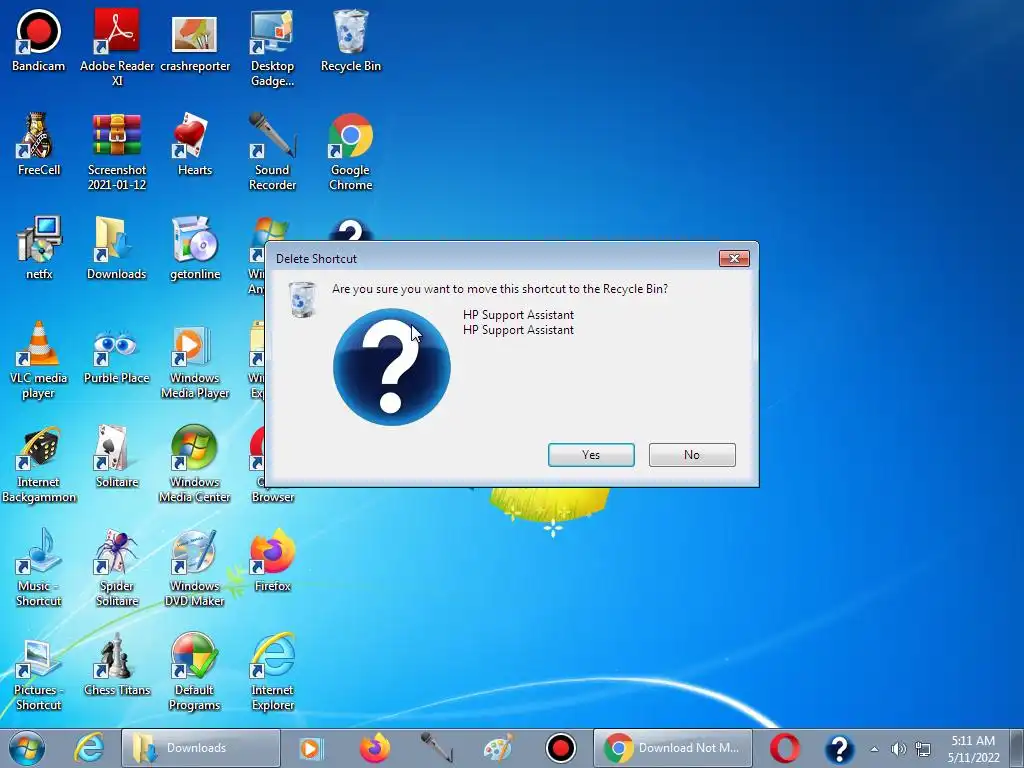Viewport: 1024px width, 768px height.
Task: Select the getonline desktop icon
Action: 195,248
